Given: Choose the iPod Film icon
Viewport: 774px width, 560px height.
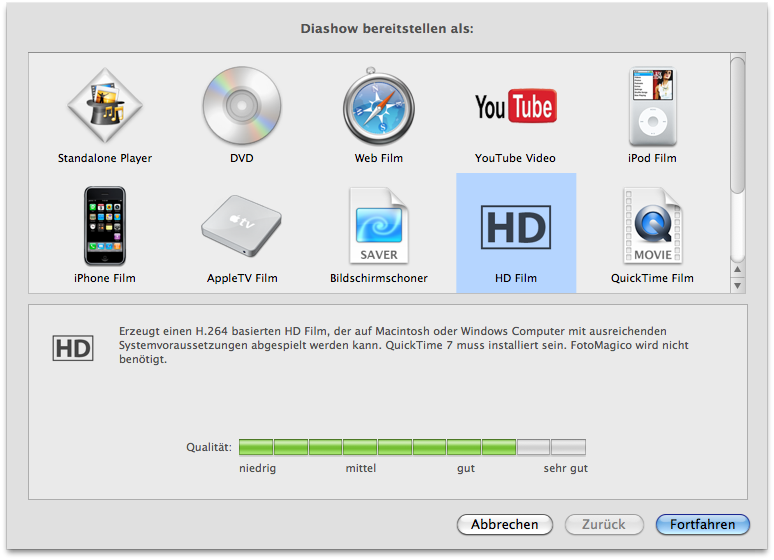Looking at the screenshot, I should click(652, 108).
